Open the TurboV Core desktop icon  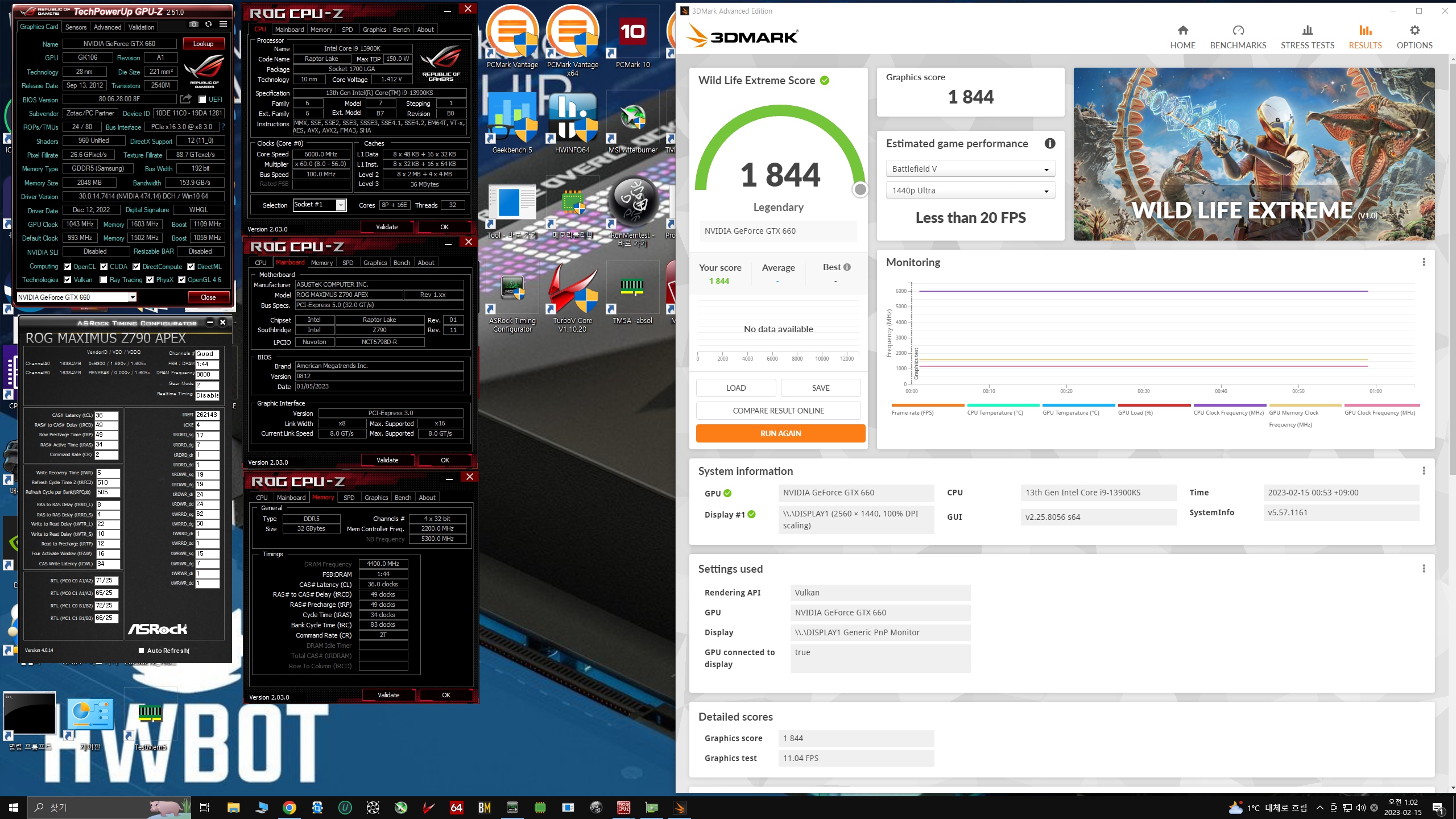tap(572, 297)
